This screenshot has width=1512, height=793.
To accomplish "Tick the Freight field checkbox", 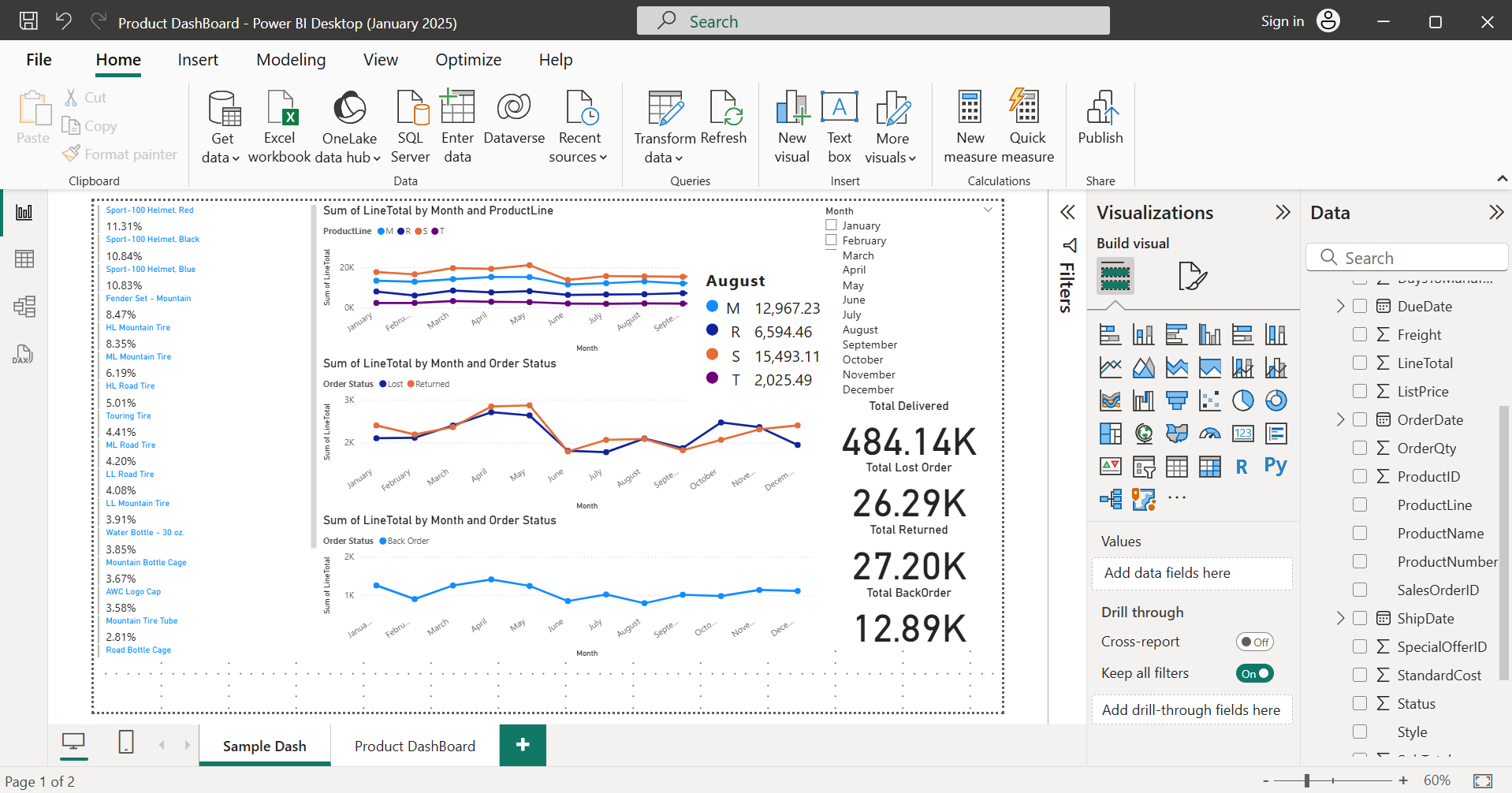I will [1360, 334].
